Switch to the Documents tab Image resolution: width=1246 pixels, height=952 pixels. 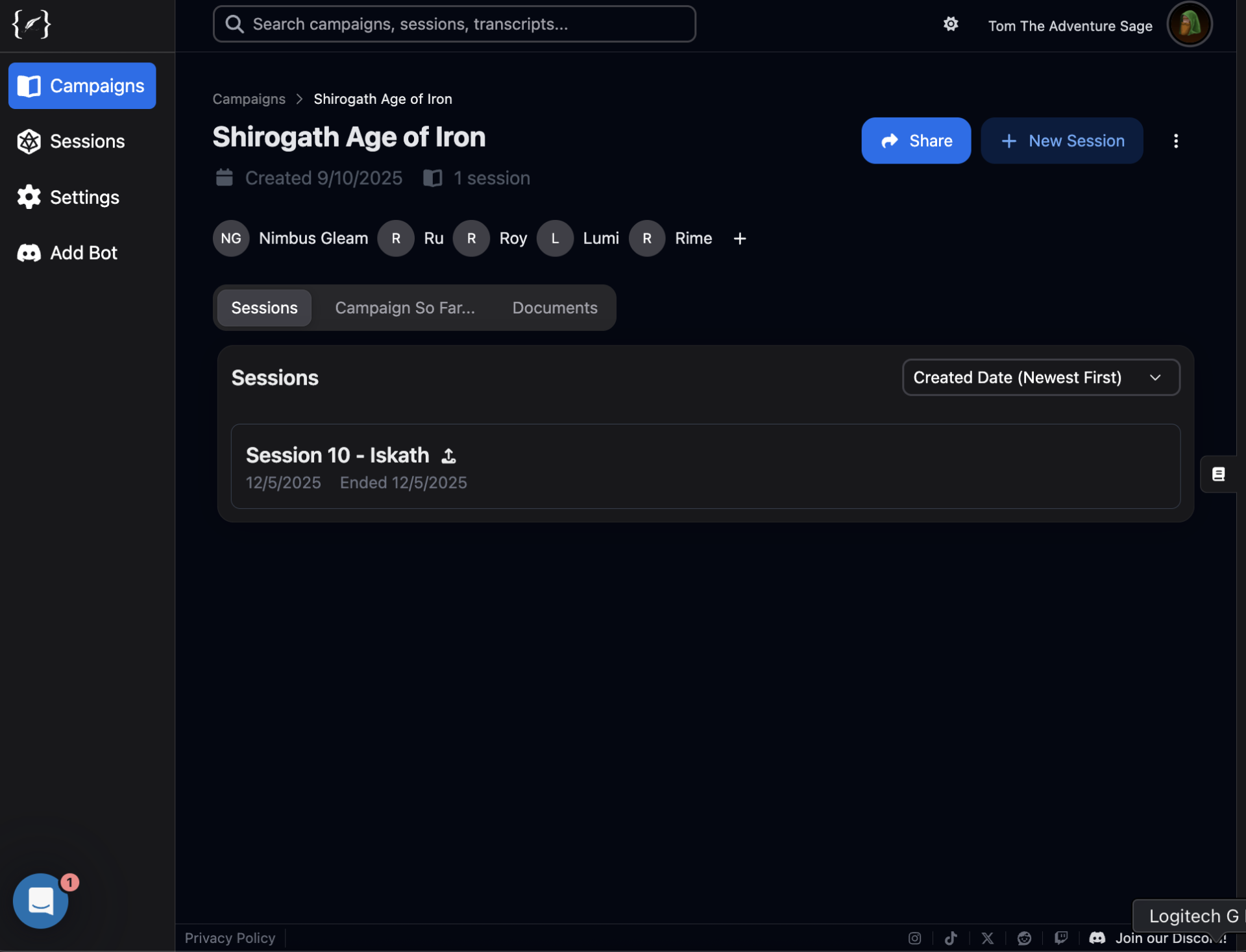pos(554,308)
